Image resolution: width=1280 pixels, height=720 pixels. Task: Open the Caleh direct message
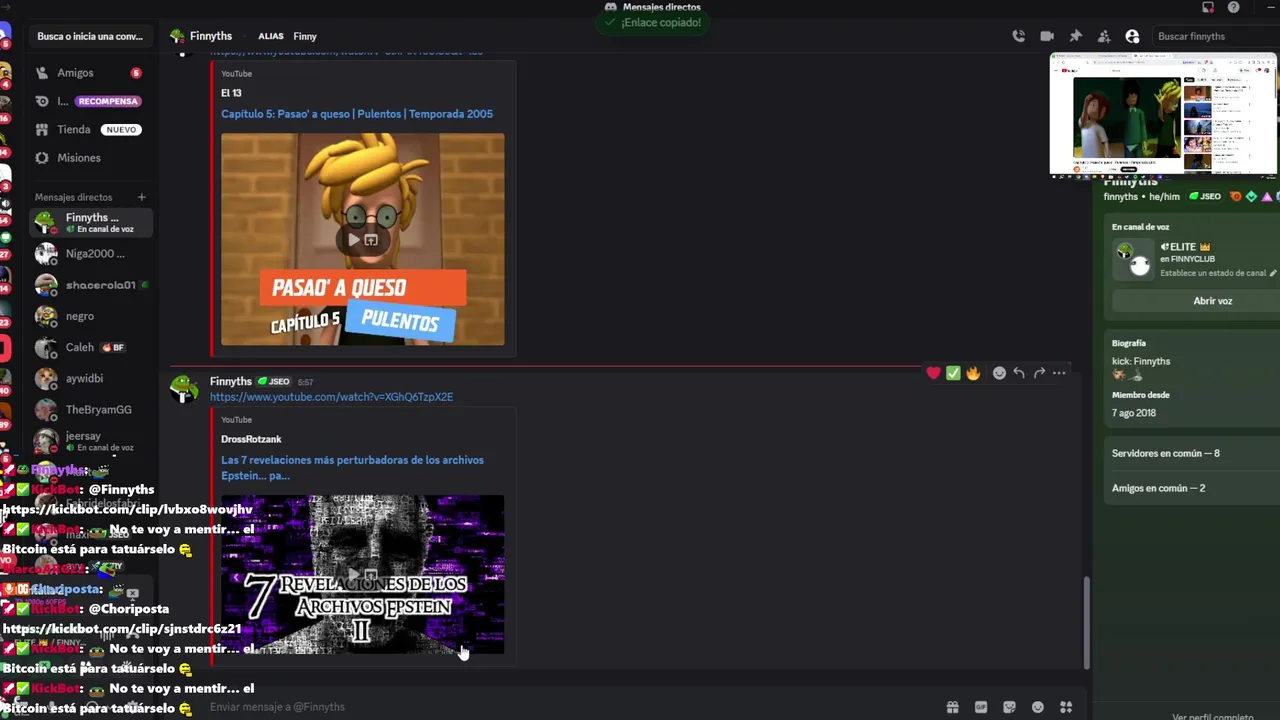pos(90,347)
